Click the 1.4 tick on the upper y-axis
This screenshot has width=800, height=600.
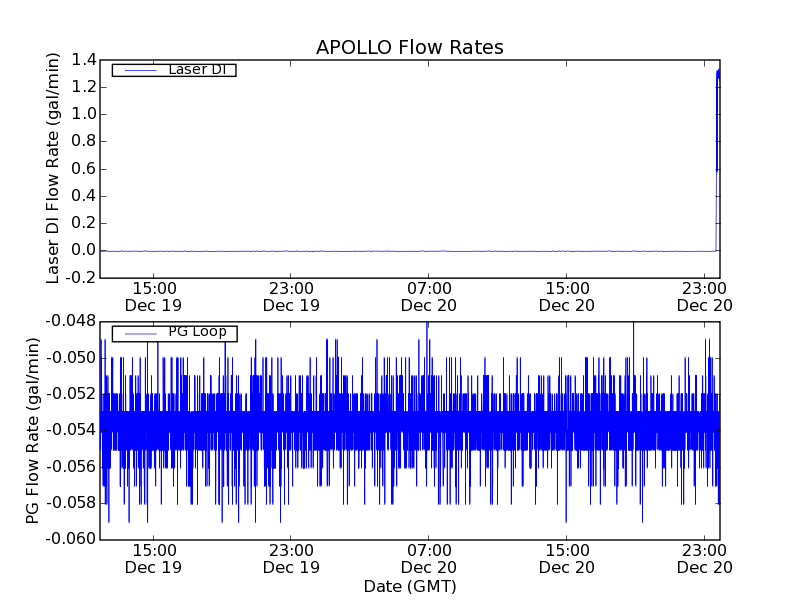[84, 60]
